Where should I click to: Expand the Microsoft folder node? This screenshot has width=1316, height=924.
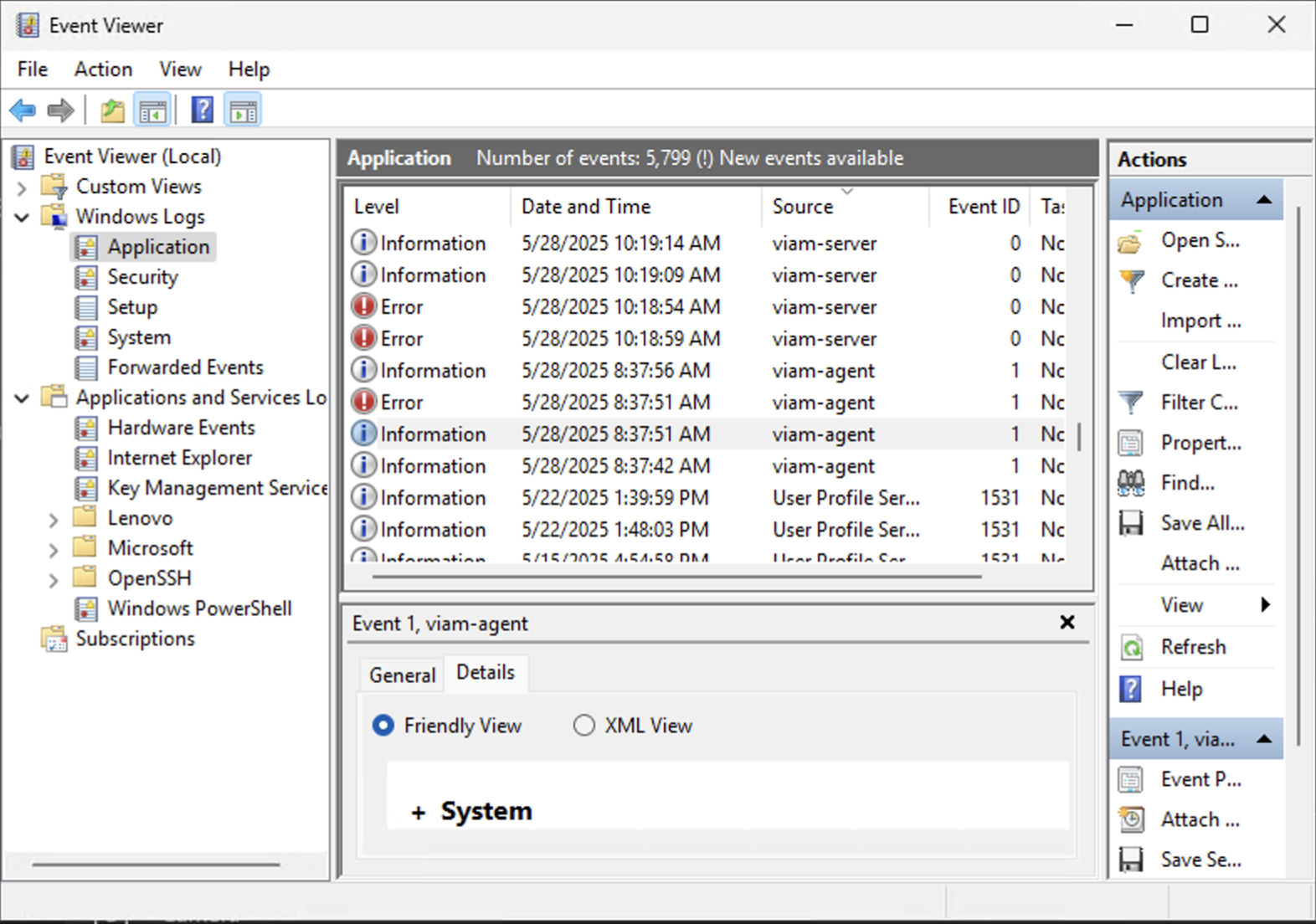pos(54,550)
